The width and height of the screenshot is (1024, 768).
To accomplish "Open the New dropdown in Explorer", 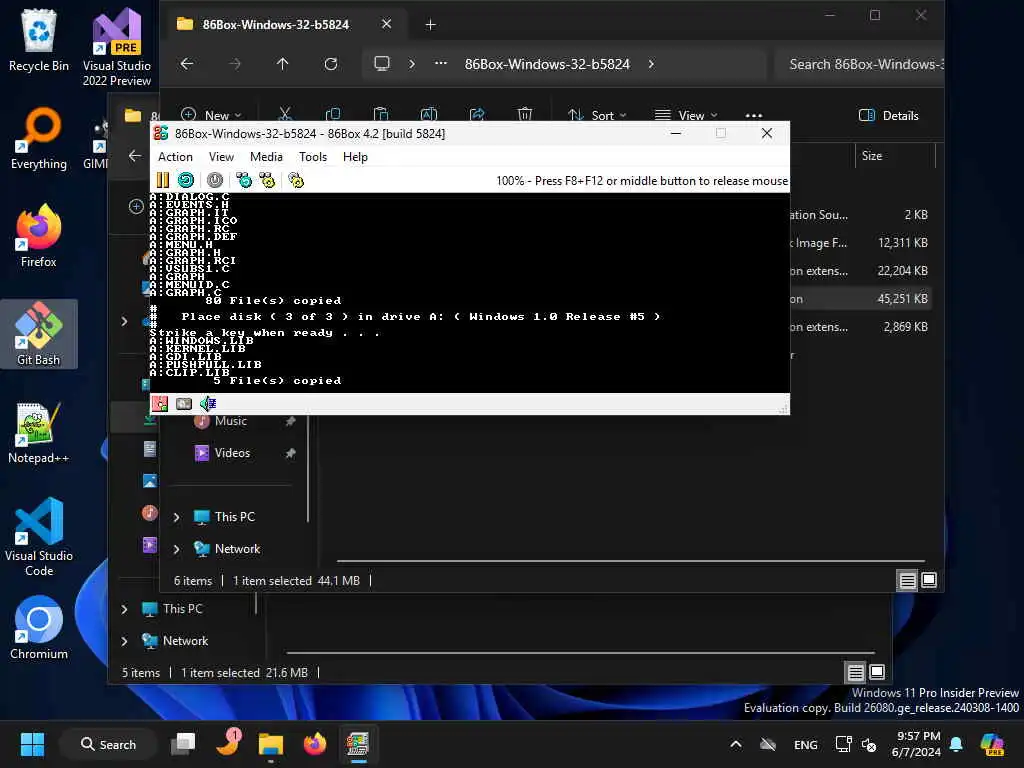I will click(x=211, y=115).
